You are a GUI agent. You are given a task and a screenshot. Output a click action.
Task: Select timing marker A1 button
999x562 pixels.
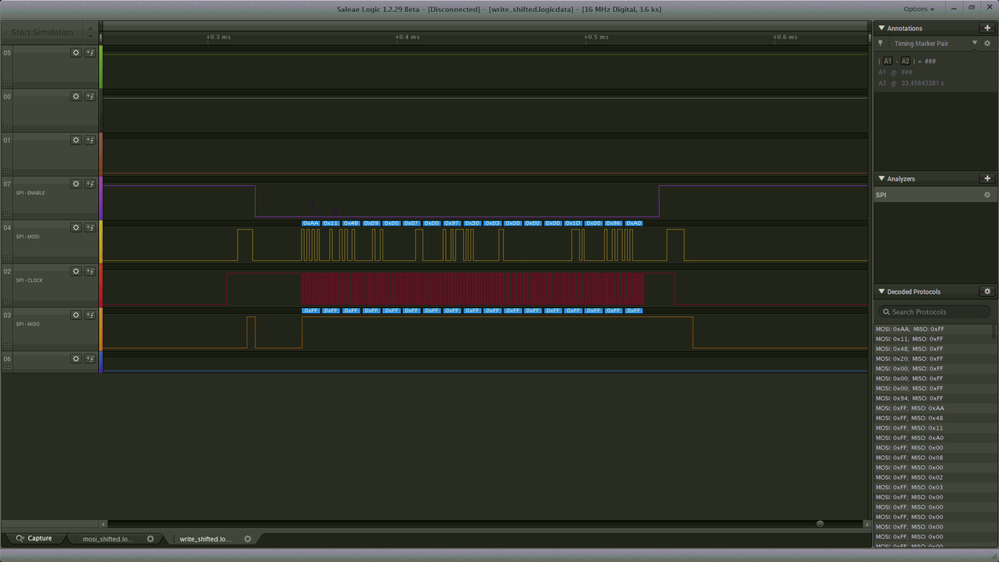(887, 61)
